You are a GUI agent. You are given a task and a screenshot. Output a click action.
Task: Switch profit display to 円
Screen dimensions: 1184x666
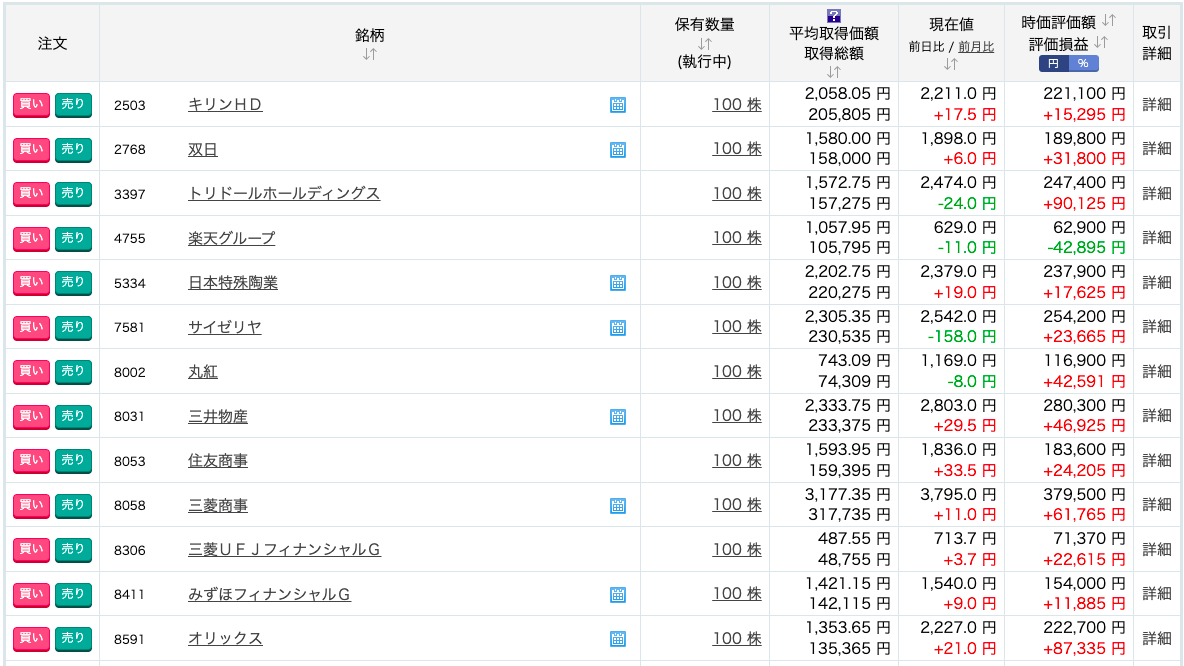tap(1053, 63)
